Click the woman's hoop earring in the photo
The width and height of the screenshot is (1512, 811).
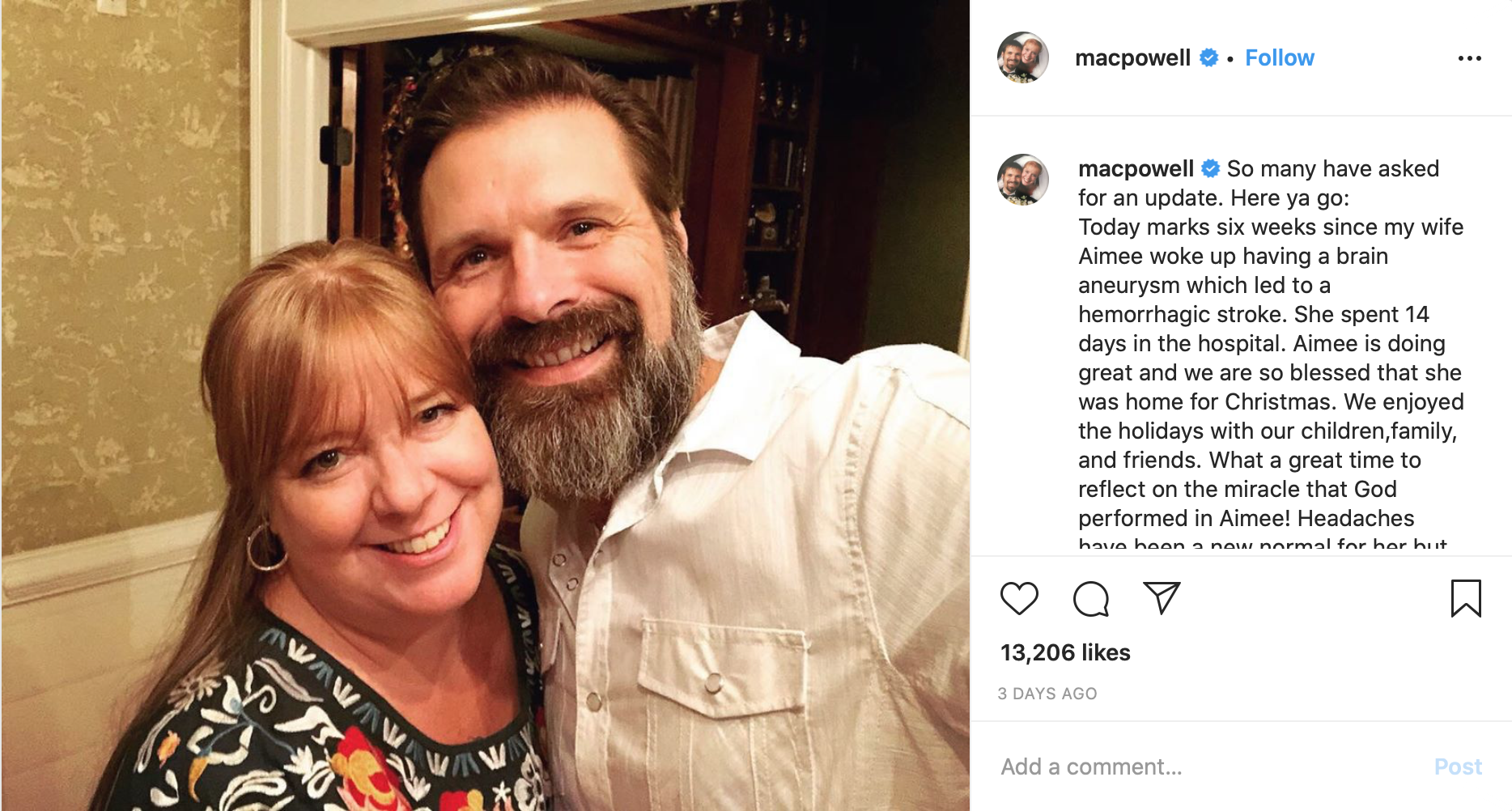[265, 547]
